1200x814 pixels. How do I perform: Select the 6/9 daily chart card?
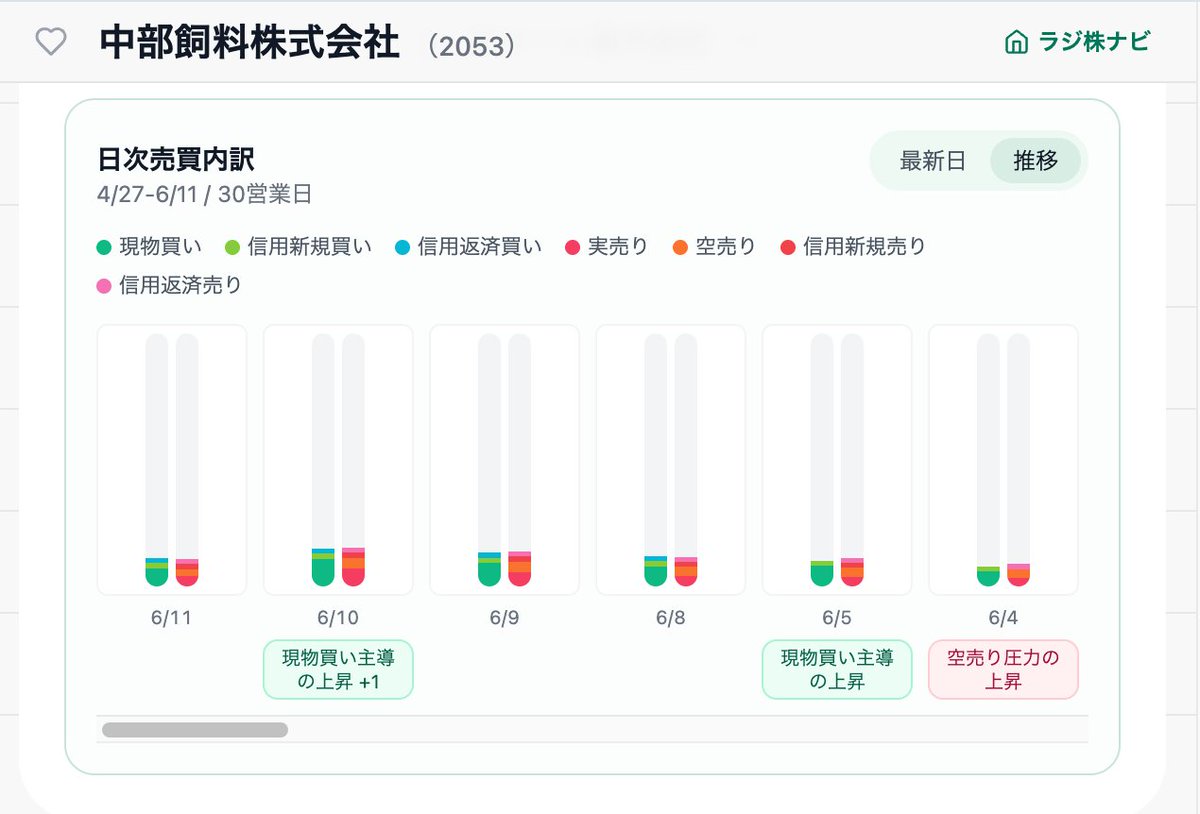(x=504, y=460)
